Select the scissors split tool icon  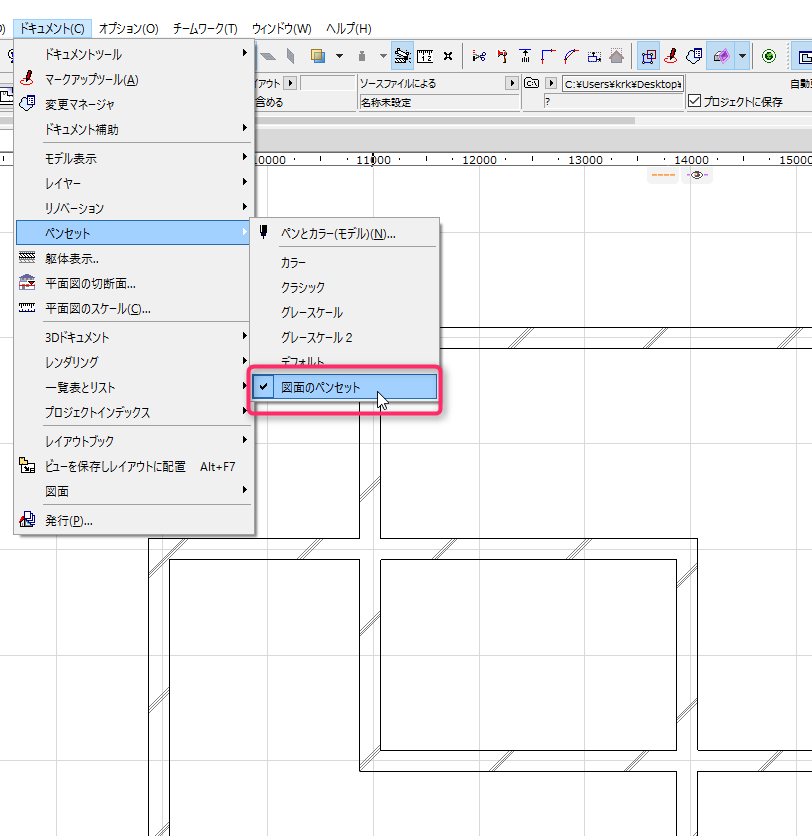click(x=479, y=56)
